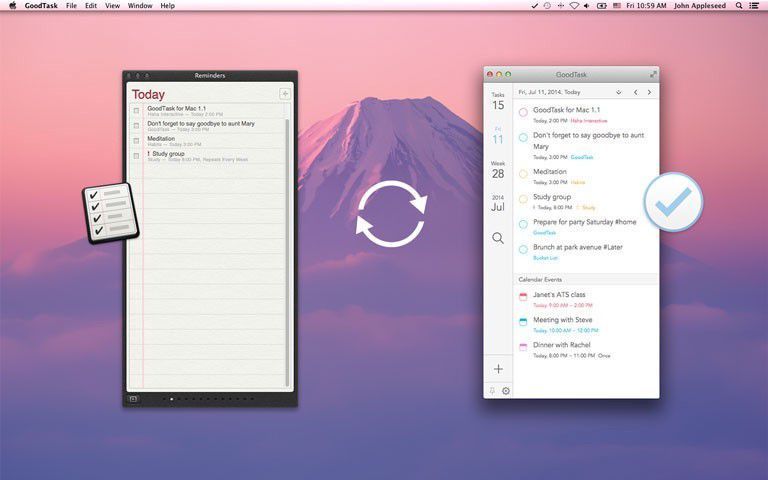
Task: Toggle sidebar button at Reminders bottom left
Action: coord(133,399)
